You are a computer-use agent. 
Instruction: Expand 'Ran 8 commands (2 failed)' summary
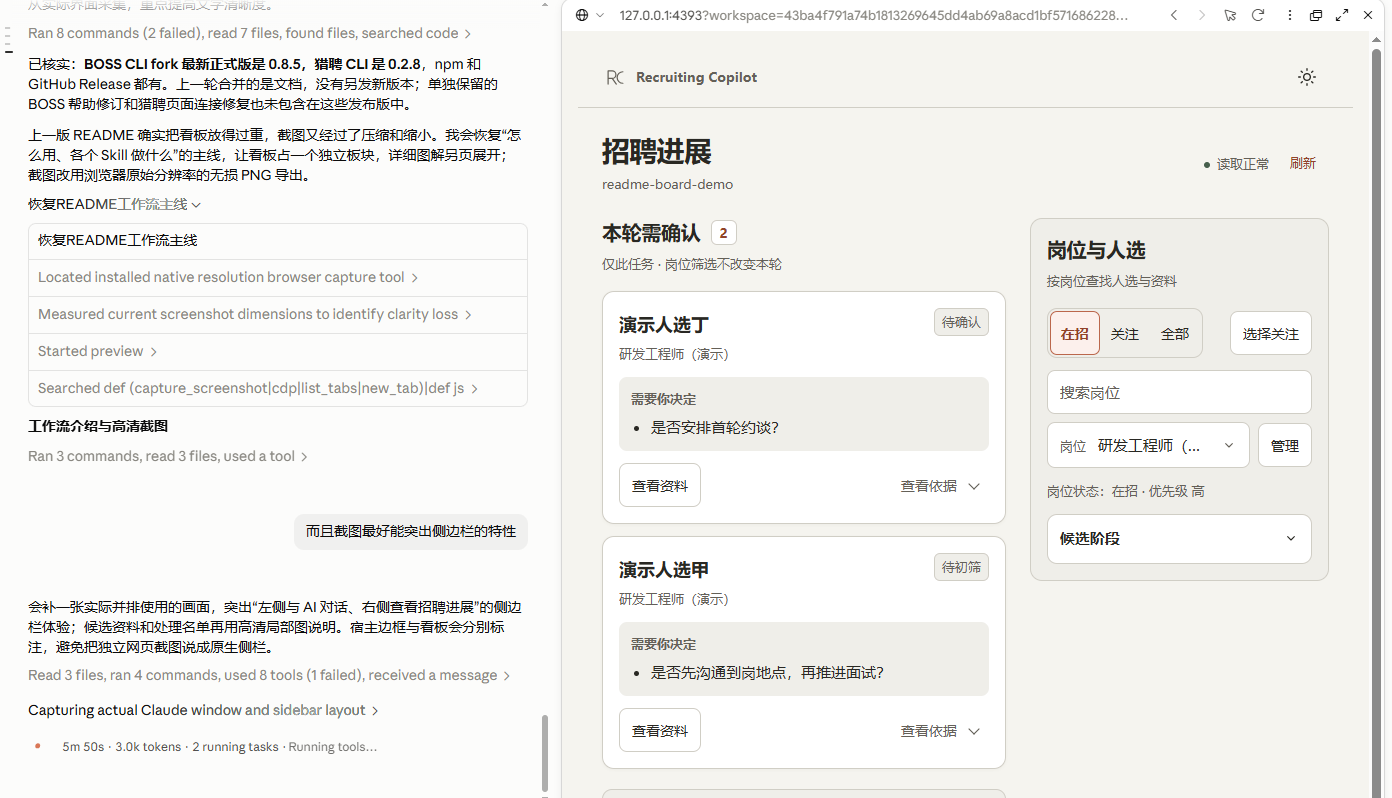pos(250,33)
